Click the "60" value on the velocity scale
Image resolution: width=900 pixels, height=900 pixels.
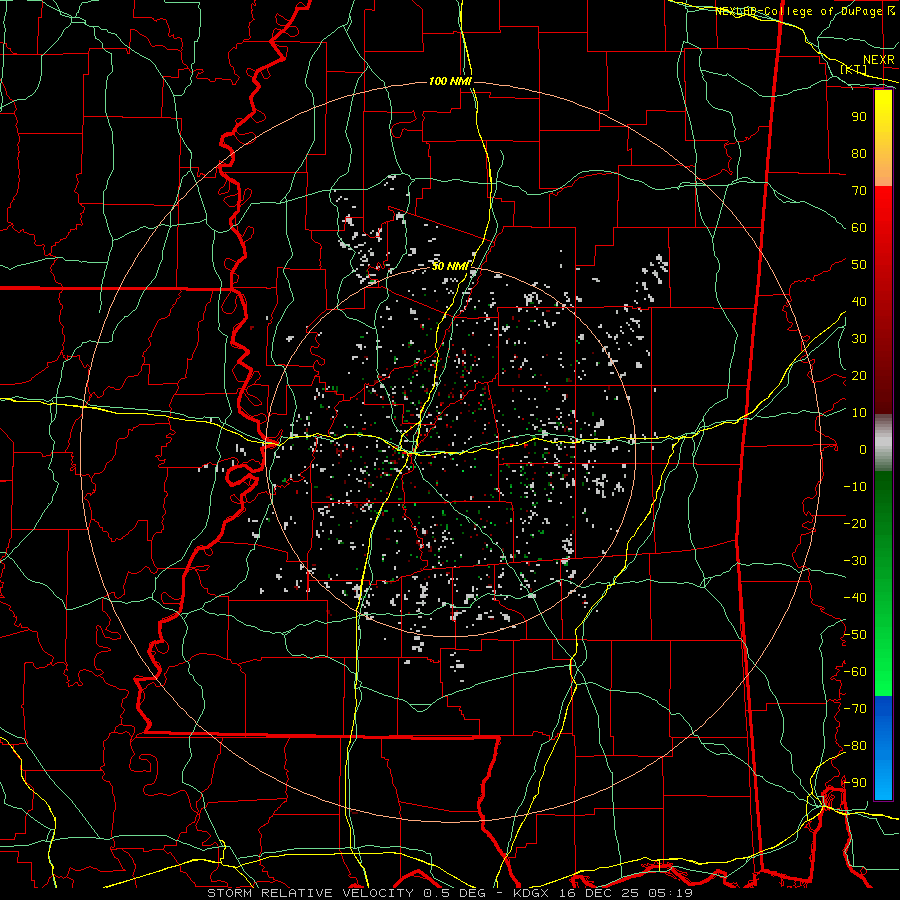coord(859,227)
